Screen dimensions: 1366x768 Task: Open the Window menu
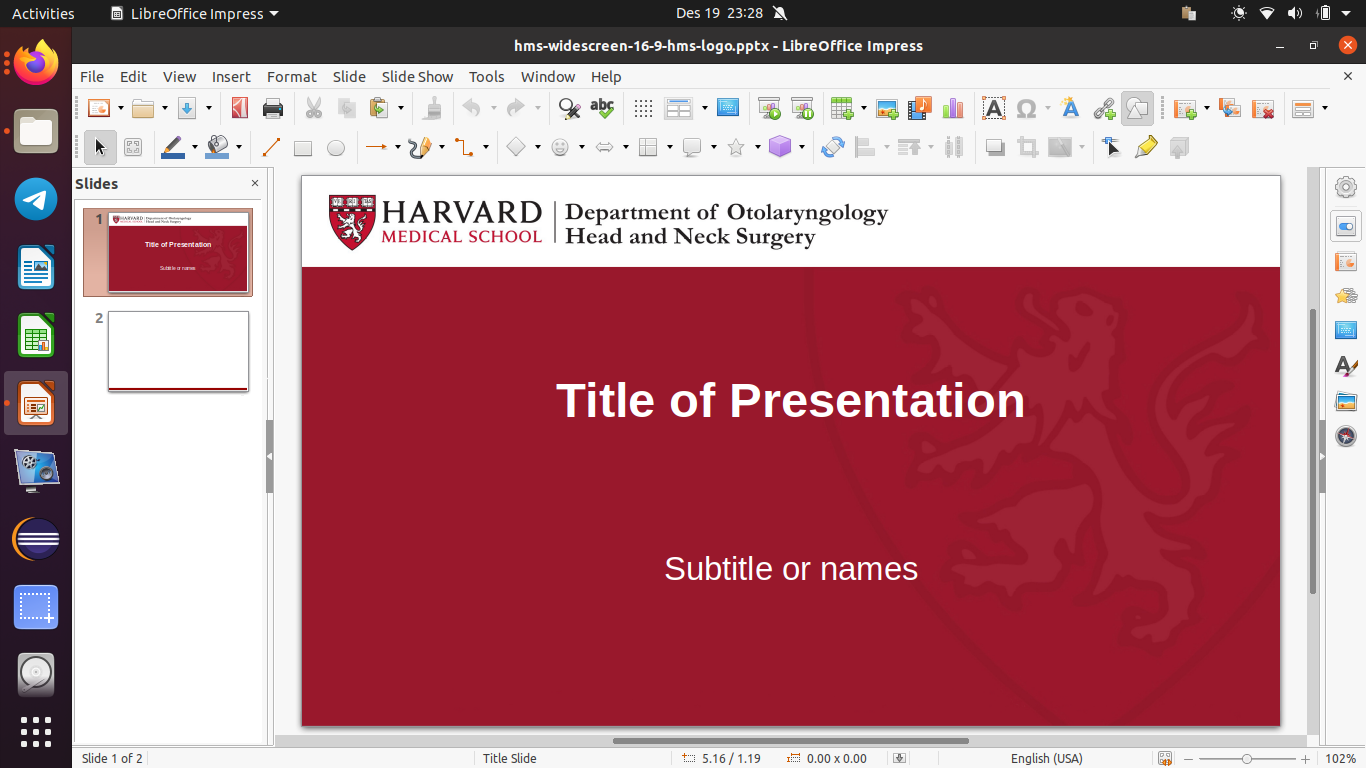(548, 76)
